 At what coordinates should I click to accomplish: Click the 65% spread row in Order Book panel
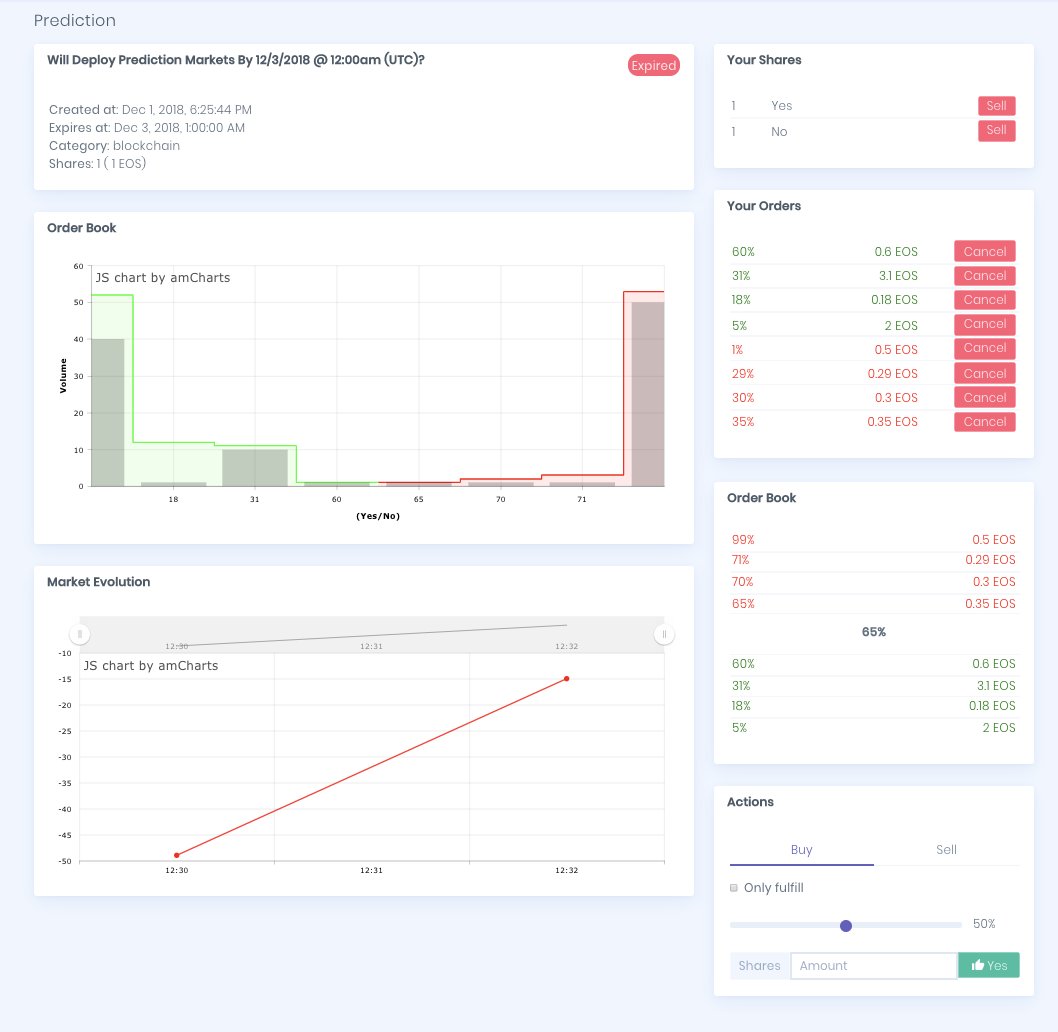pyautogui.click(x=873, y=632)
